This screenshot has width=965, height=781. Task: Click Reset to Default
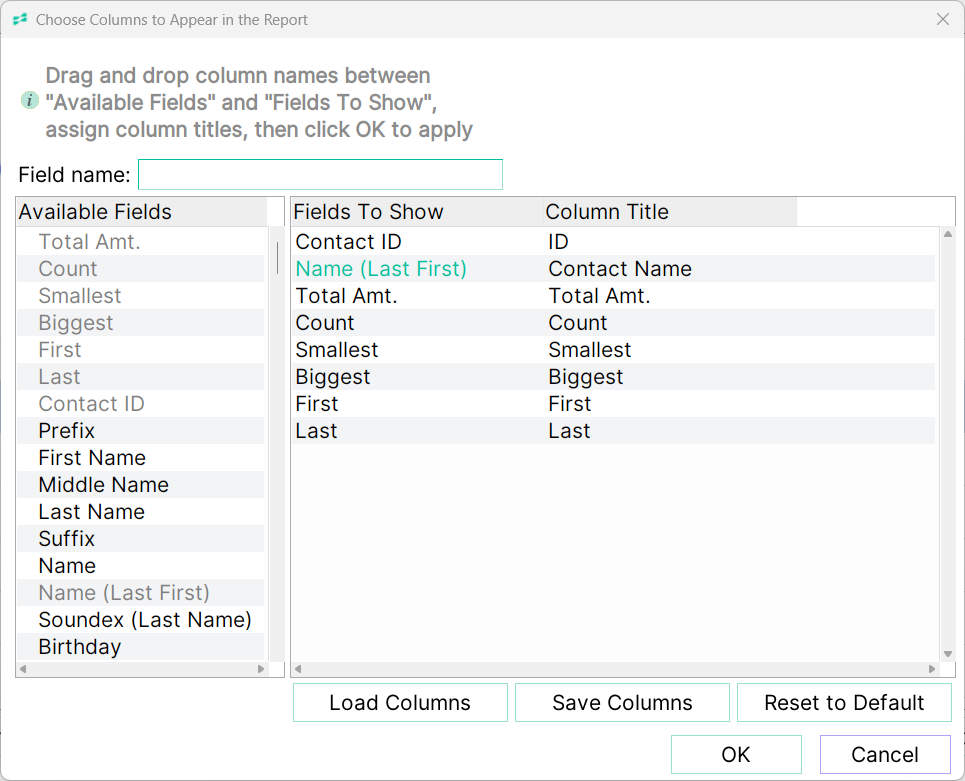pos(844,703)
